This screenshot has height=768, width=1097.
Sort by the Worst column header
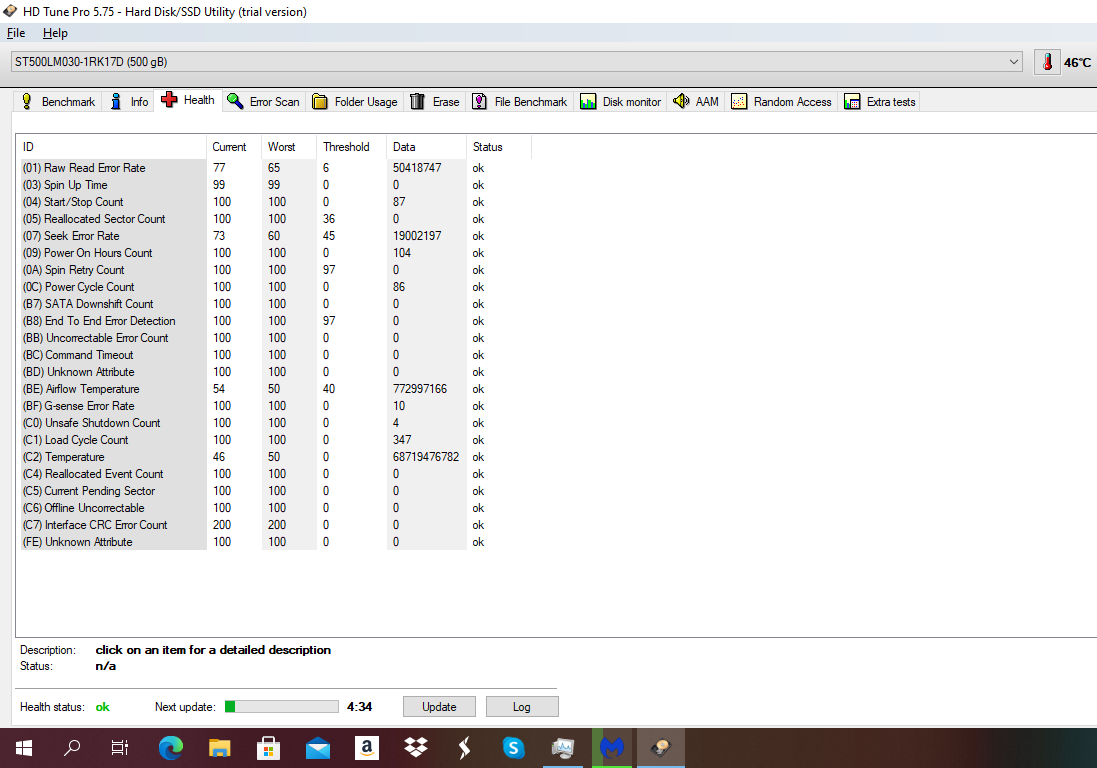[289, 147]
